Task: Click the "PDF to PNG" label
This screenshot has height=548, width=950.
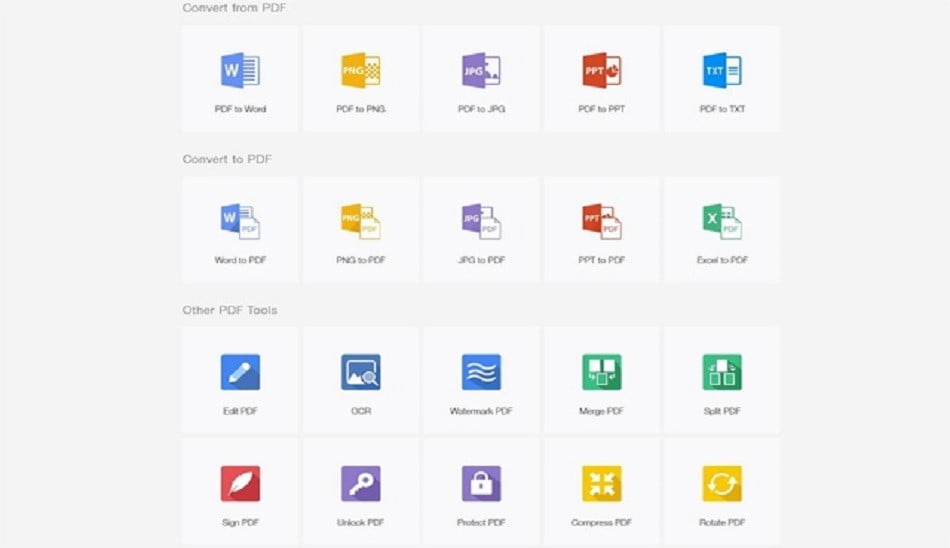Action: [361, 109]
